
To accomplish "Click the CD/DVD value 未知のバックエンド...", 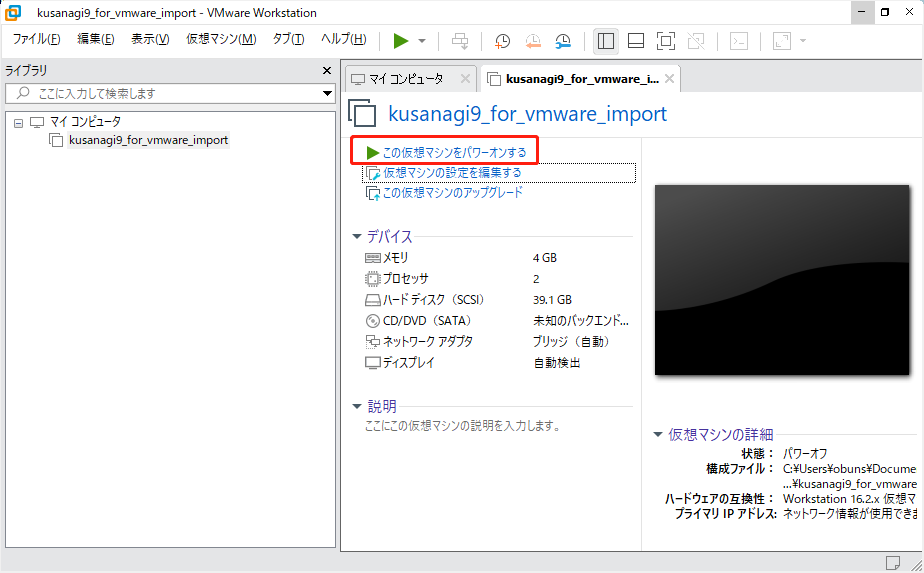I will click(580, 321).
